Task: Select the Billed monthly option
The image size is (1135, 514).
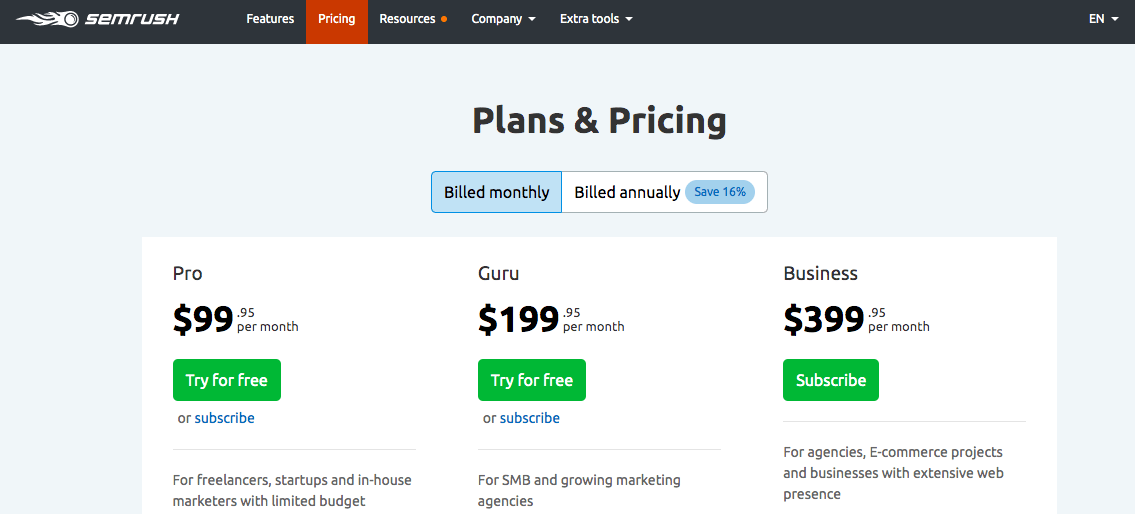Action: click(497, 192)
